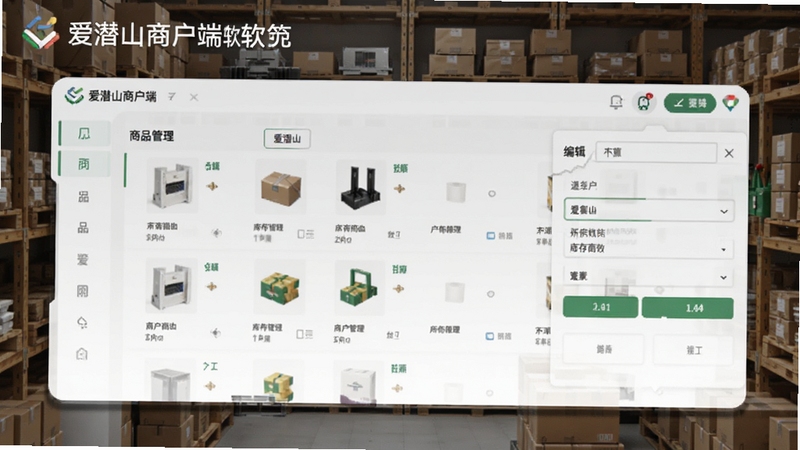Click the green label beside the green basket

point(399,269)
